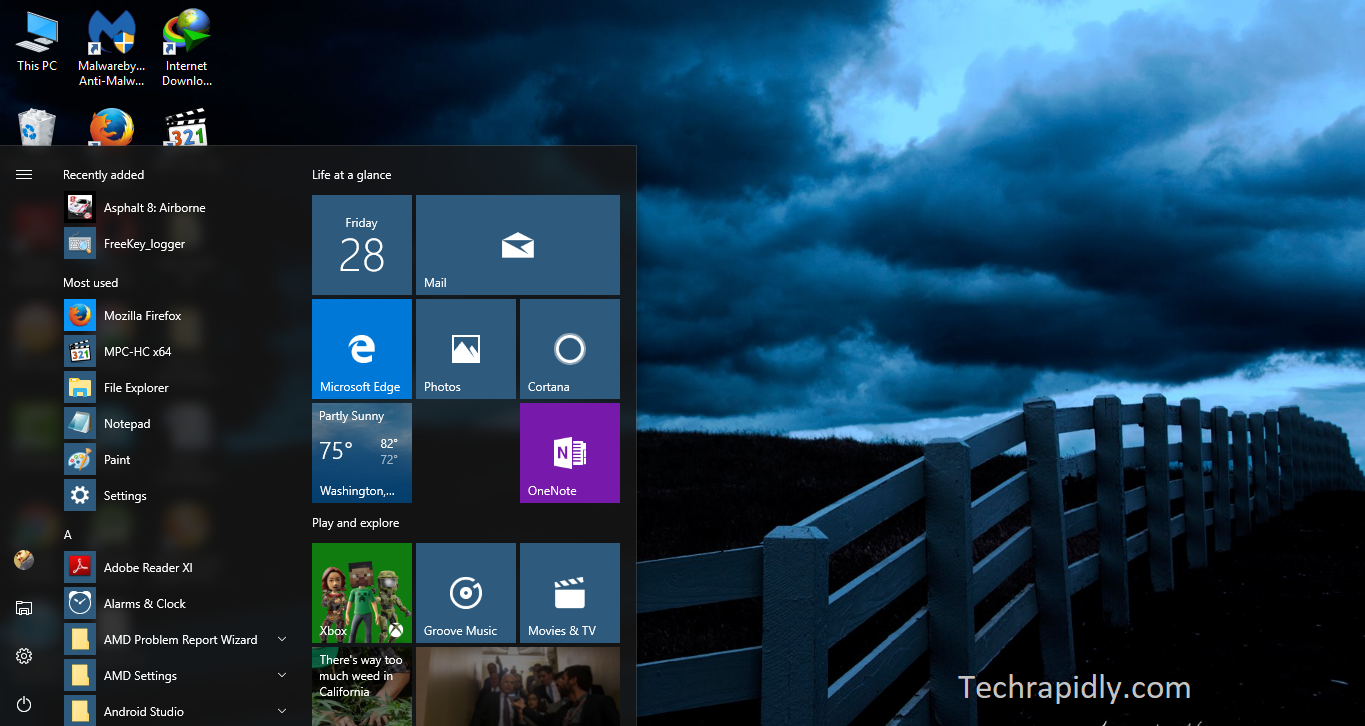Screen dimensions: 1365x726
Task: Launch Notepad from Most used
Action: [x=176, y=424]
